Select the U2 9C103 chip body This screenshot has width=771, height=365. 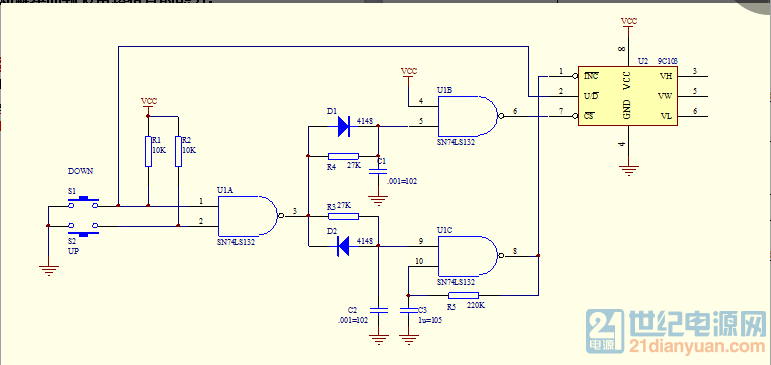pyautogui.click(x=628, y=96)
